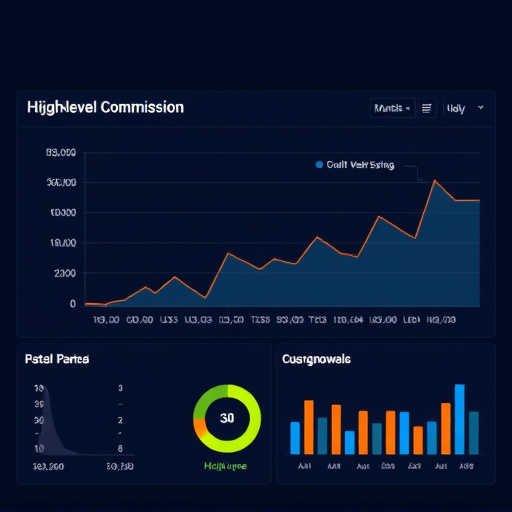512x512 pixels.
Task: Click the 83,000 y-axis label
Action: pos(61,153)
